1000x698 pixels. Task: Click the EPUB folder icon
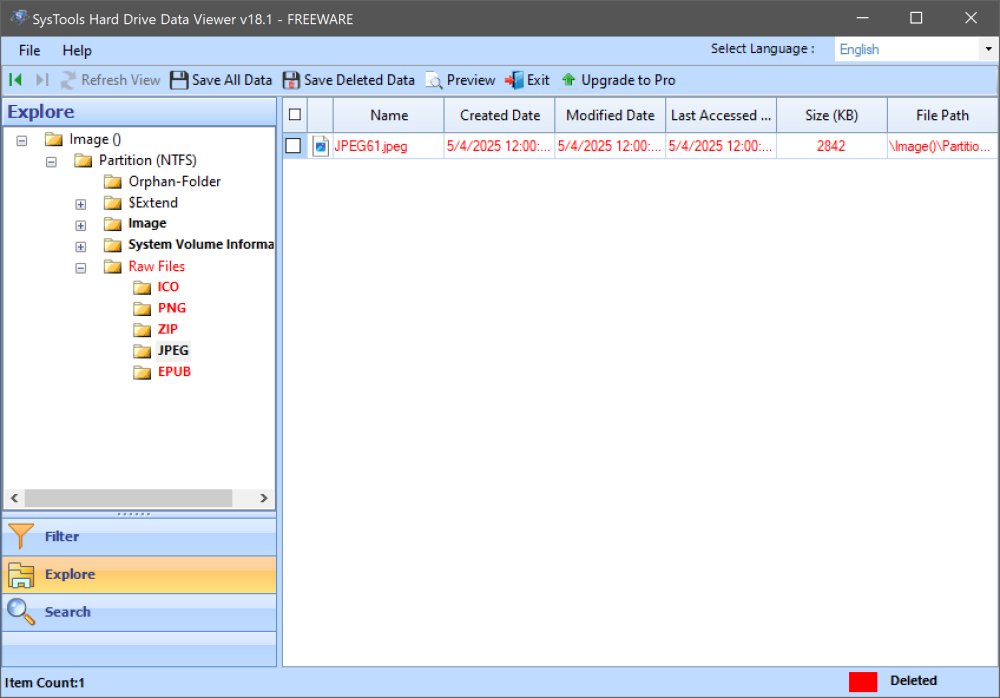coord(142,372)
